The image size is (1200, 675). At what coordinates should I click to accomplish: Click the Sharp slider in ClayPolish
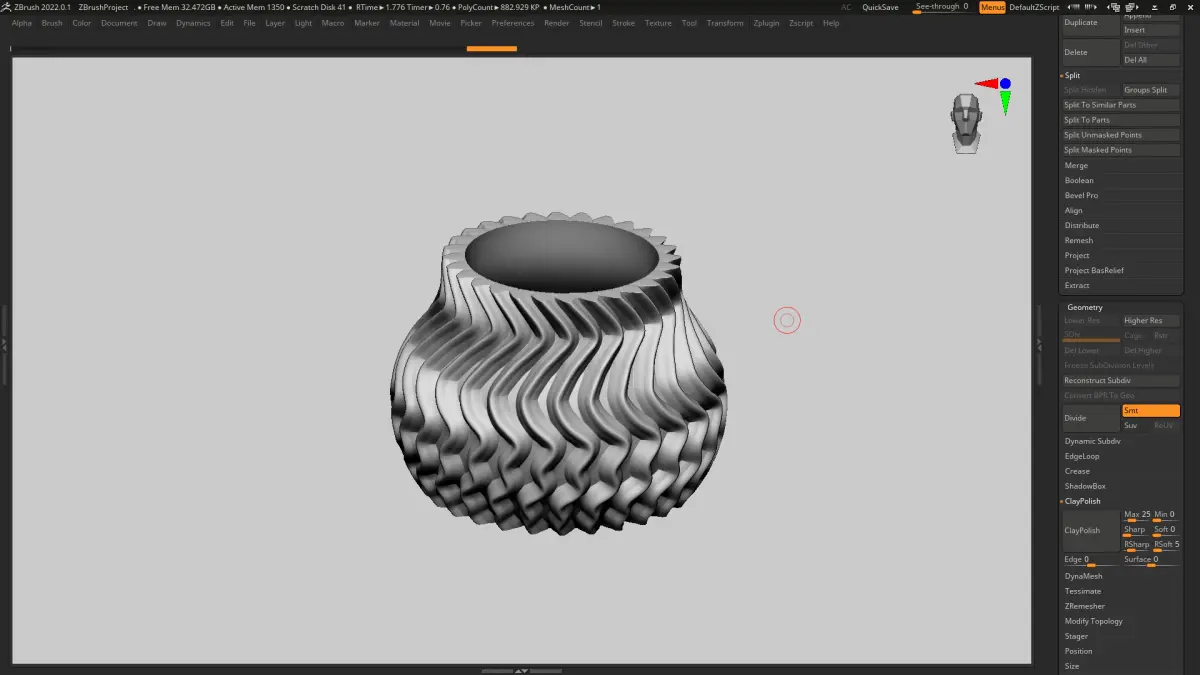click(x=1136, y=531)
